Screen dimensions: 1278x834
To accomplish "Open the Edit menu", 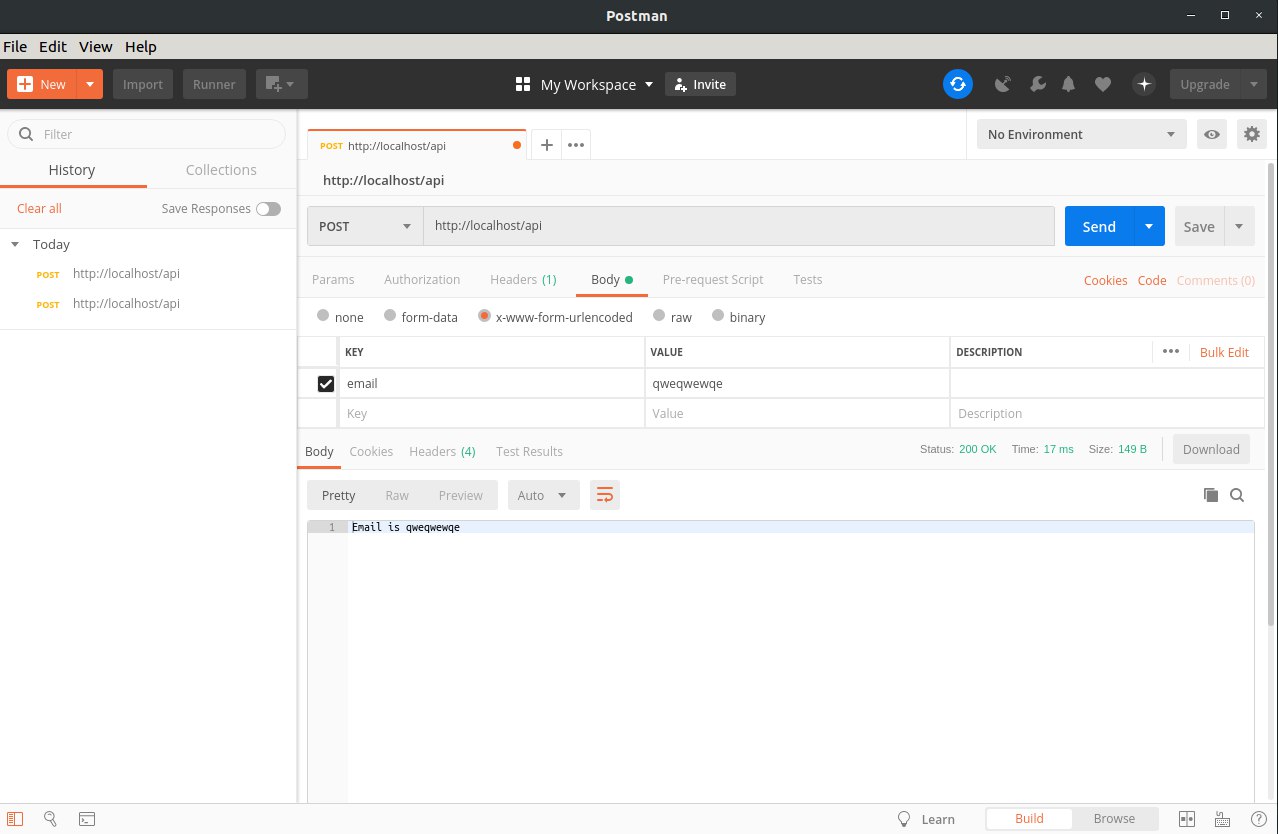I will pyautogui.click(x=53, y=46).
